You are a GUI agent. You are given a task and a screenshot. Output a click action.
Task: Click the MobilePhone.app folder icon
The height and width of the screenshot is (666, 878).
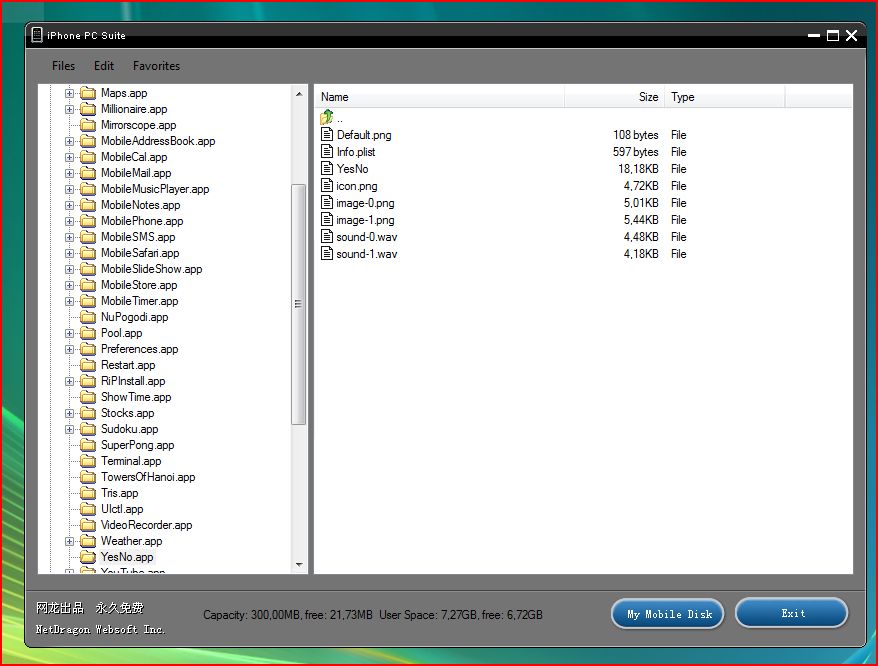pos(88,221)
